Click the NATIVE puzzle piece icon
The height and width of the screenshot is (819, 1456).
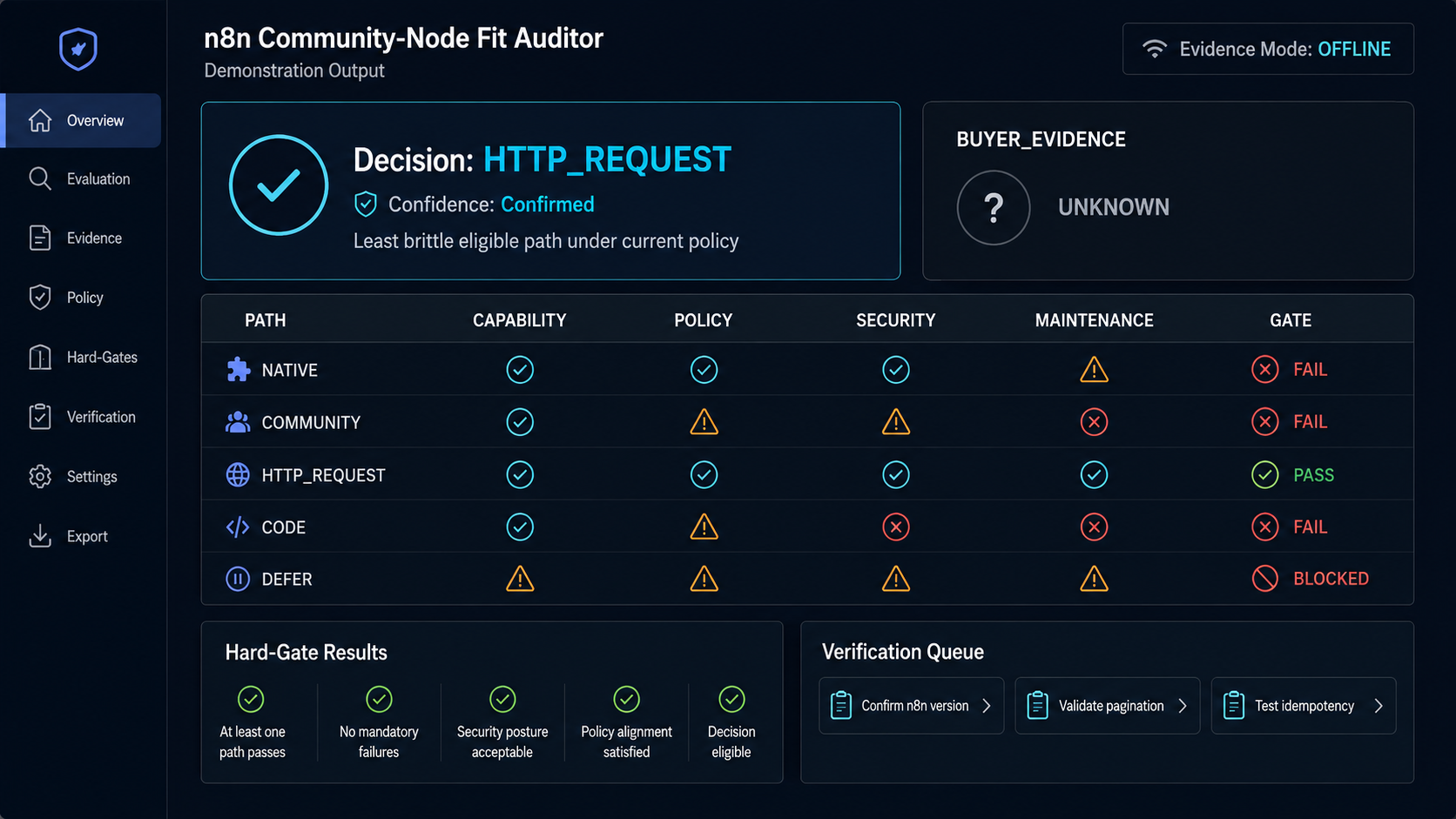tap(238, 370)
